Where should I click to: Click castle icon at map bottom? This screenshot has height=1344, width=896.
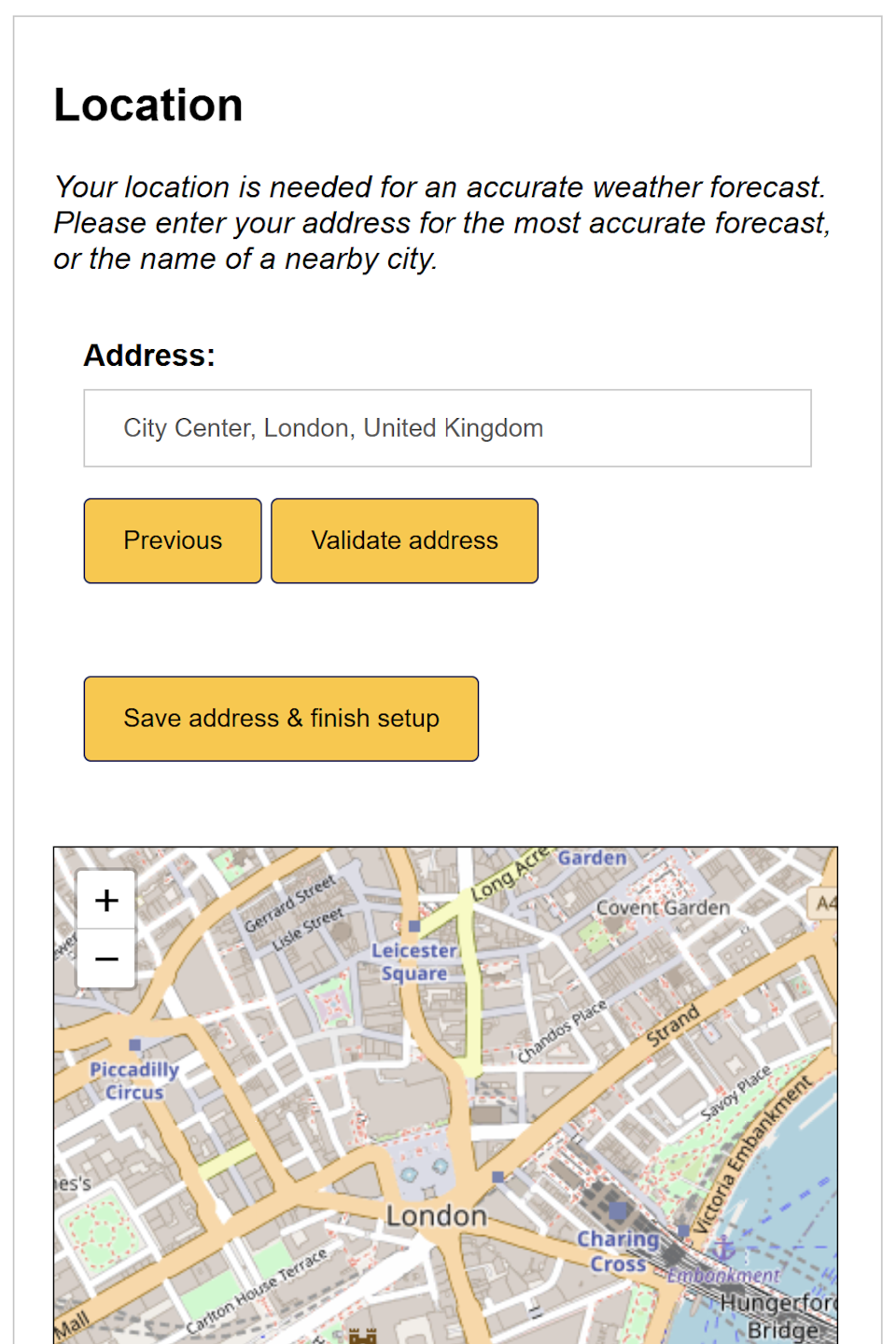[362, 1336]
